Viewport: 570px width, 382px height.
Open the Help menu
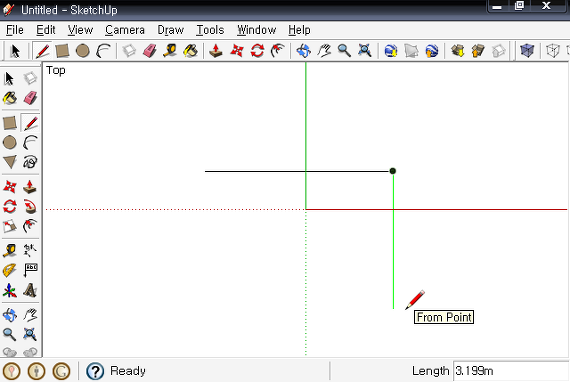pos(299,30)
